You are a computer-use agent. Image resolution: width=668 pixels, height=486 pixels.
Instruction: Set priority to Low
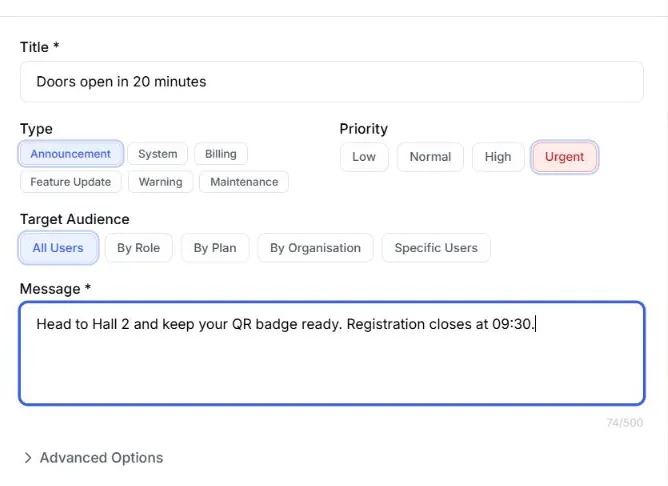point(364,157)
